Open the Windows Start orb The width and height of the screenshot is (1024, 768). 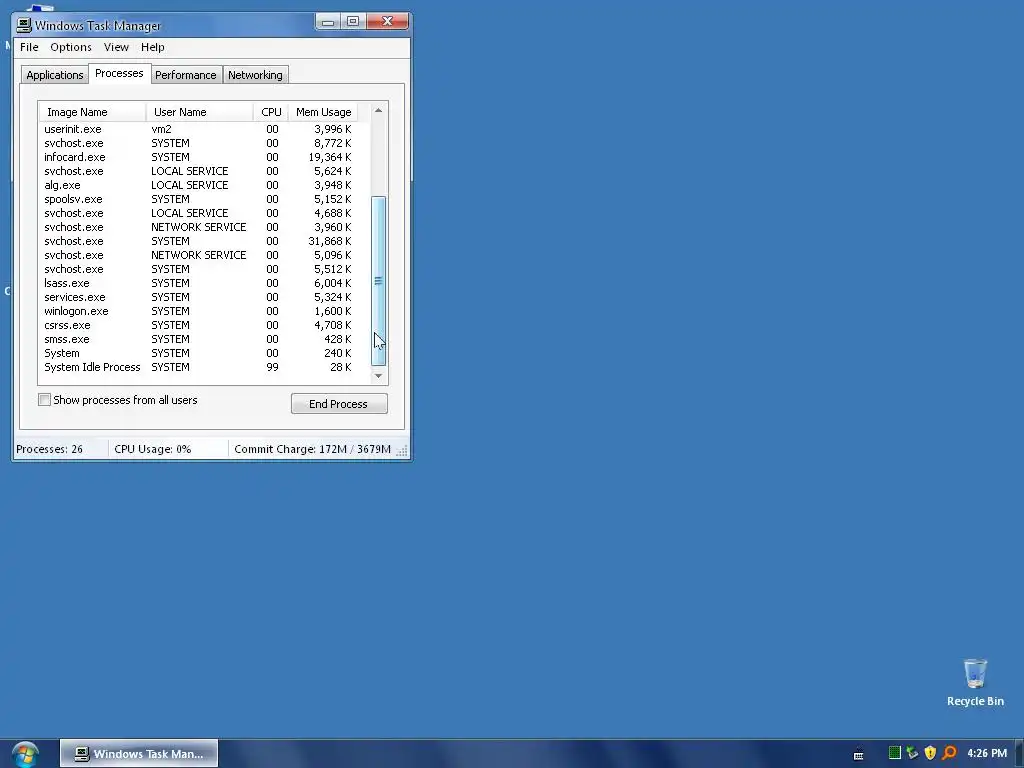pos(25,754)
